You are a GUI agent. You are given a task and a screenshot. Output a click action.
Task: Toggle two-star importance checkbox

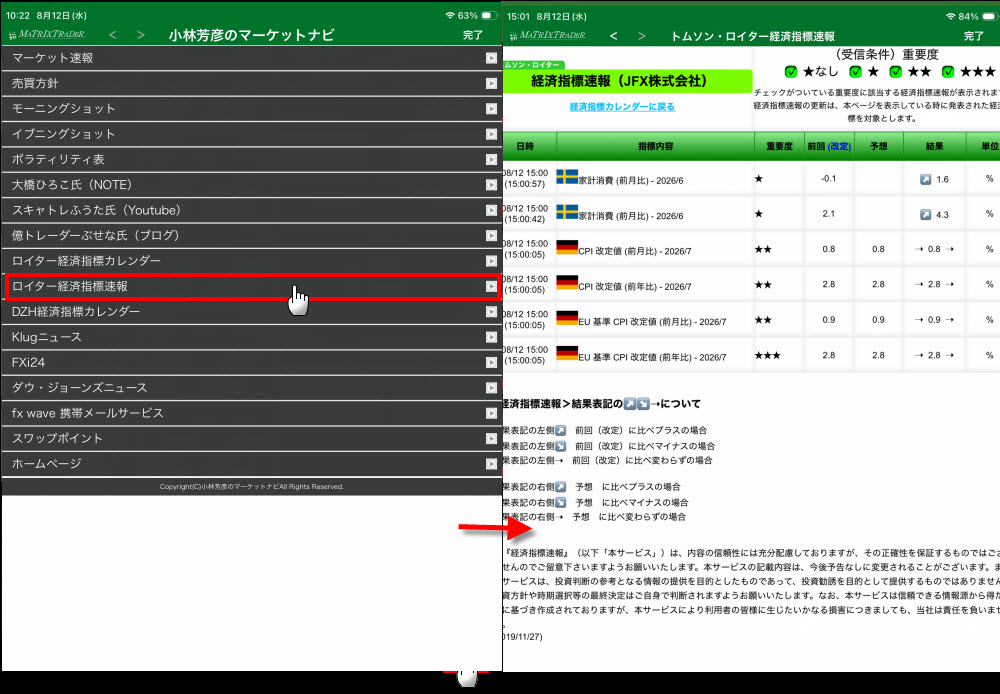click(x=895, y=71)
